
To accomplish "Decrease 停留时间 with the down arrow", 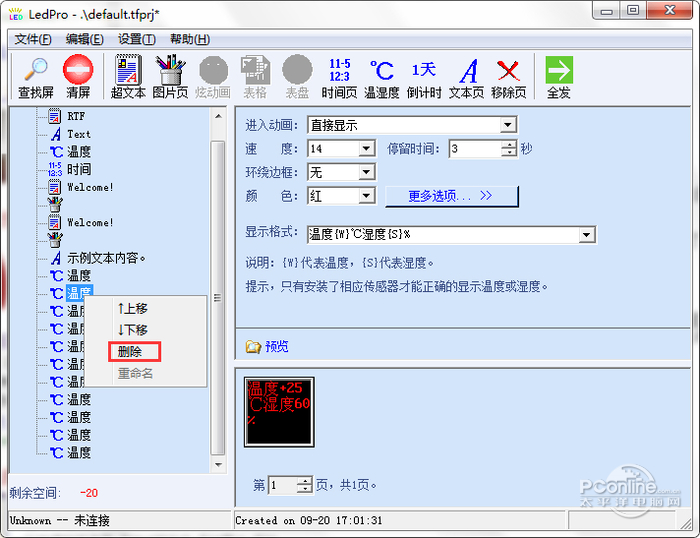I will point(508,152).
